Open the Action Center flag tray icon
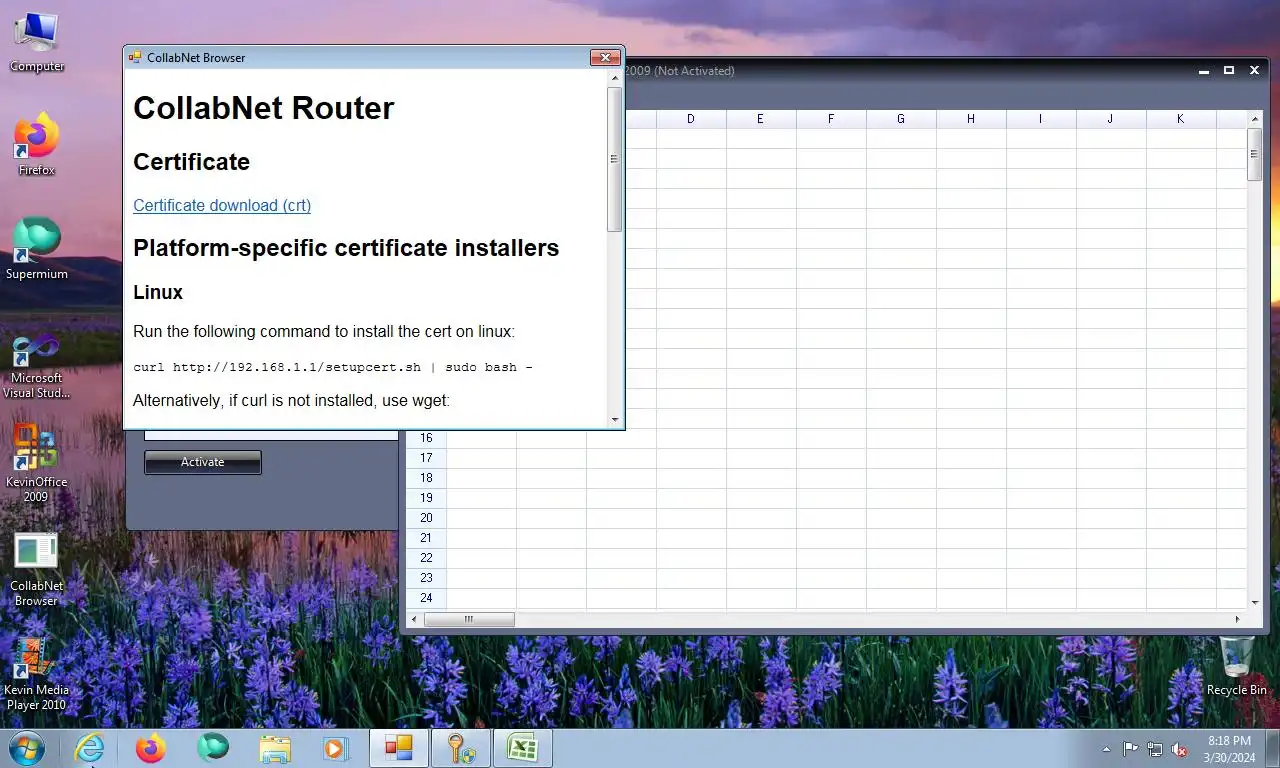 click(1130, 749)
